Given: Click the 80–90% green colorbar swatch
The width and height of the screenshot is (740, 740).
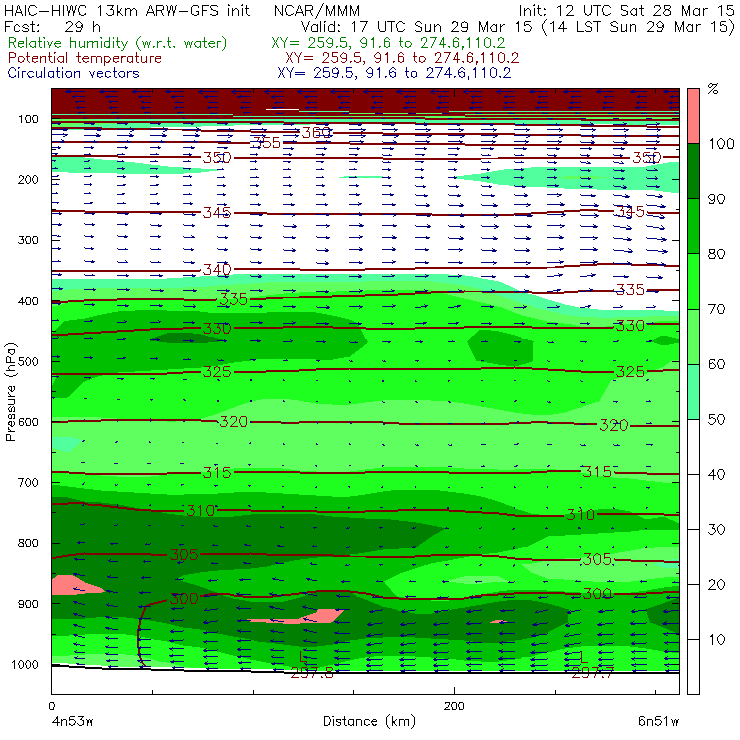Looking at the screenshot, I should click(693, 226).
